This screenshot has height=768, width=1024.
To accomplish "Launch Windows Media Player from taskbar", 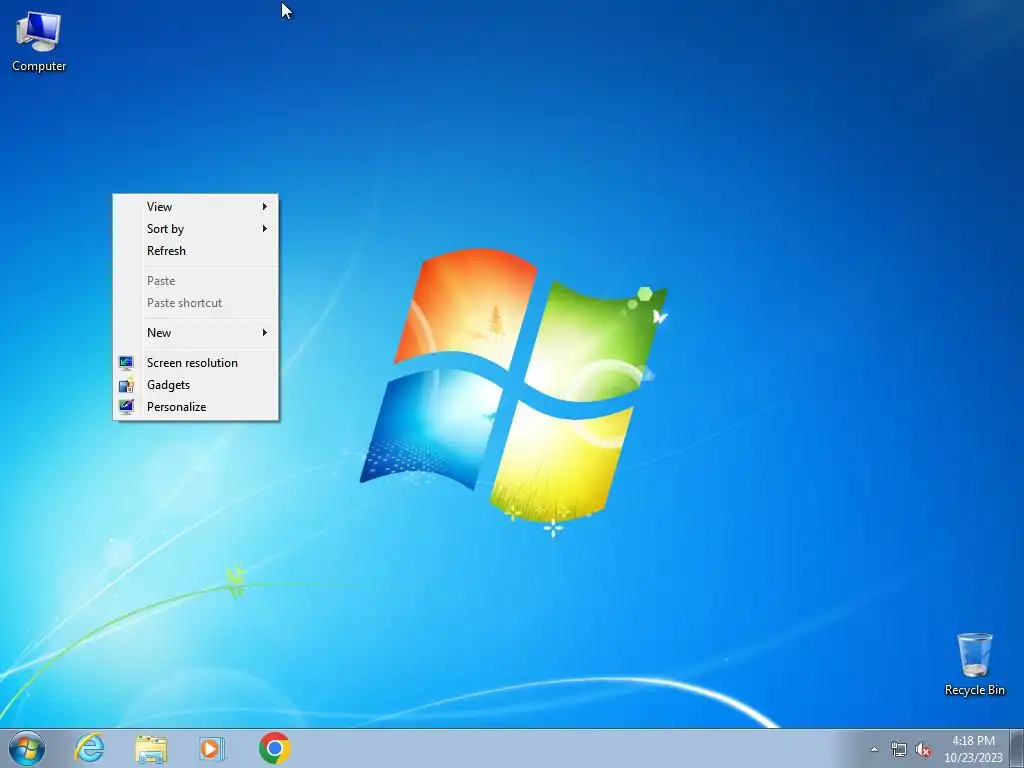I will pos(212,748).
